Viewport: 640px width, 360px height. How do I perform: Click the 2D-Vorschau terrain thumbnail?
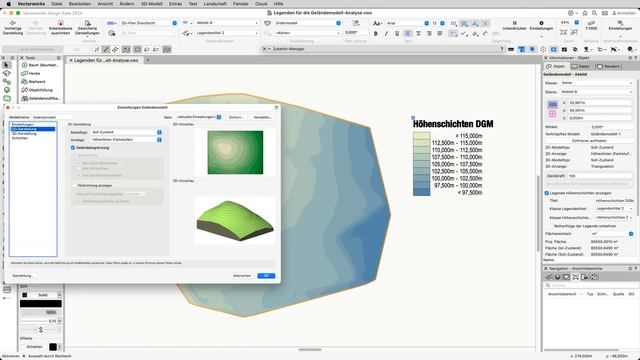(x=235, y=152)
